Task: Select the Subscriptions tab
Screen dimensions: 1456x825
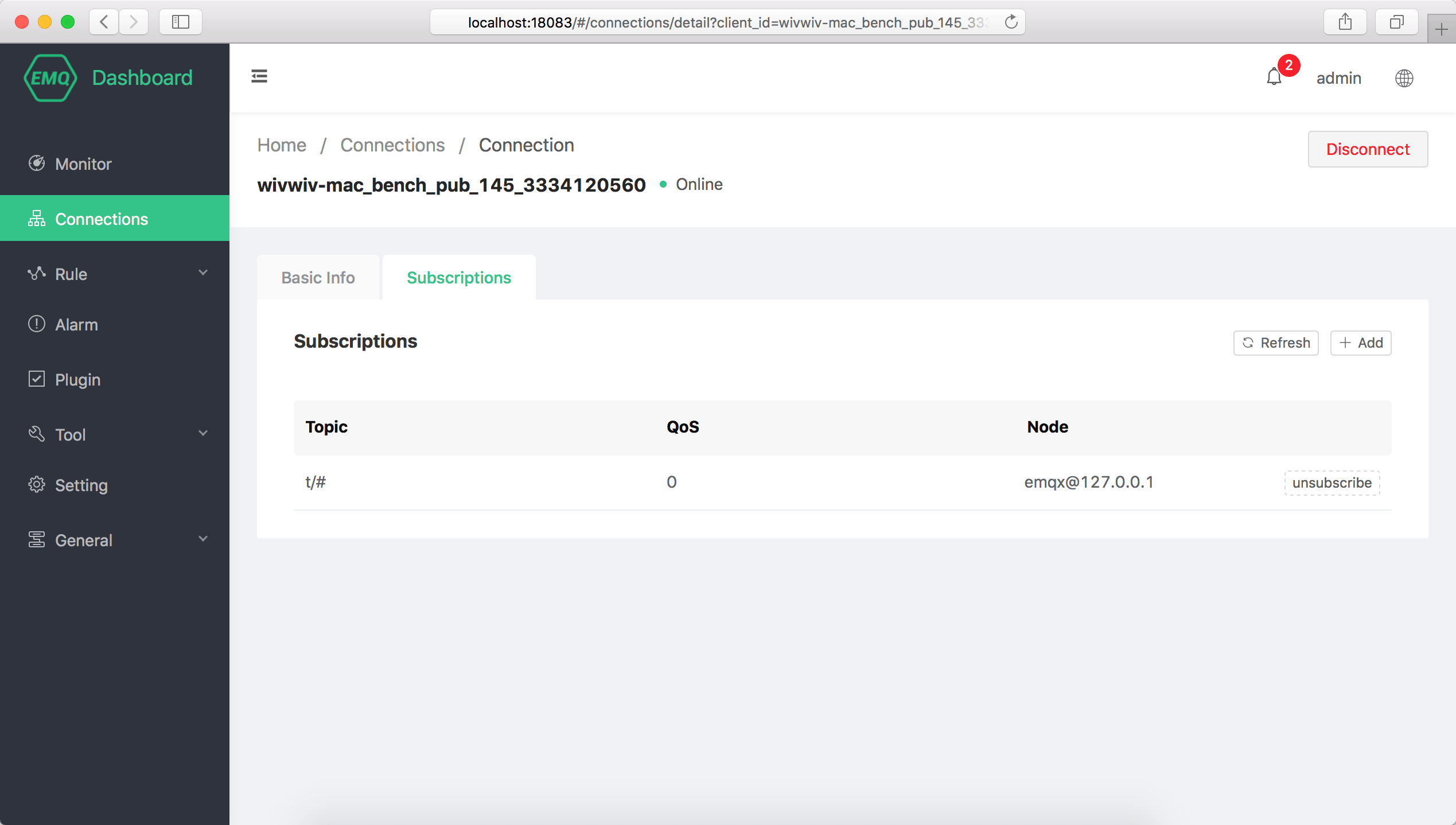Action: click(x=458, y=278)
